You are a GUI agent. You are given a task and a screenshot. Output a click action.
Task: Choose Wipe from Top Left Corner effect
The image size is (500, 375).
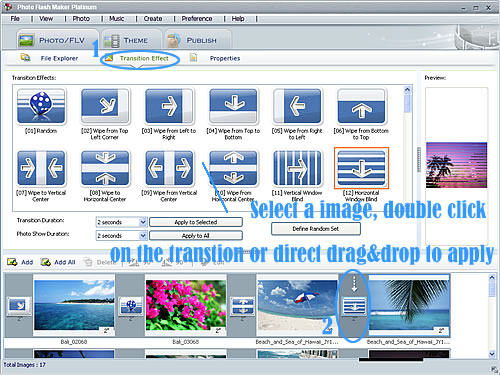(105, 106)
